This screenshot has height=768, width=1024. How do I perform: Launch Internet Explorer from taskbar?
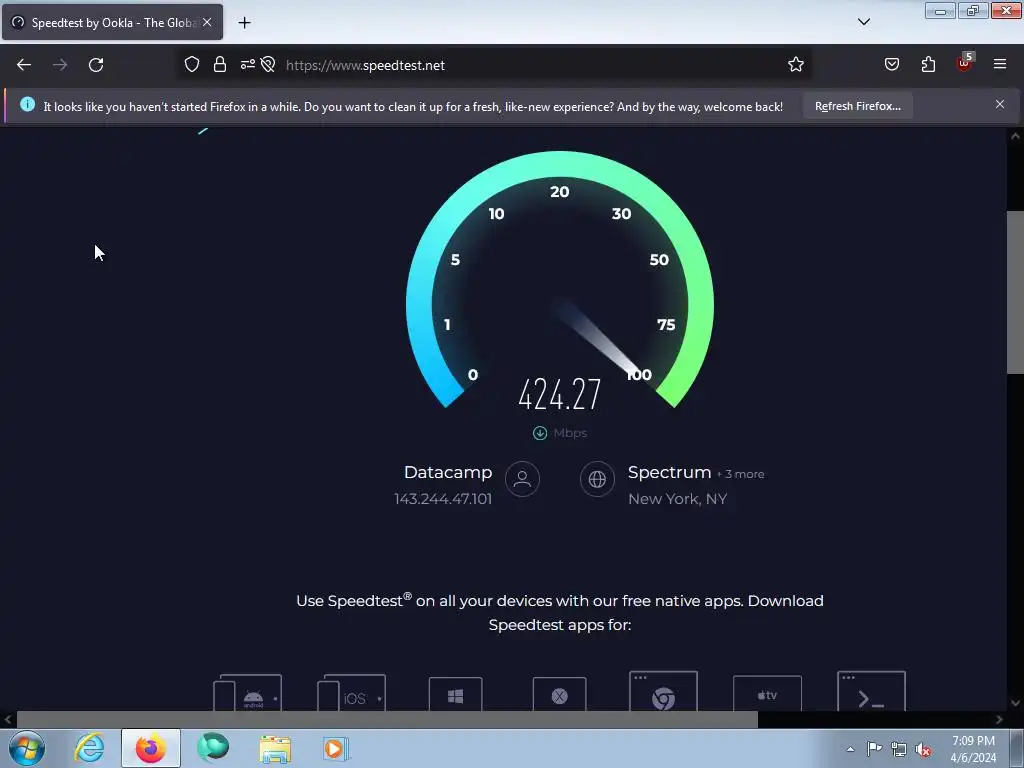(x=89, y=748)
